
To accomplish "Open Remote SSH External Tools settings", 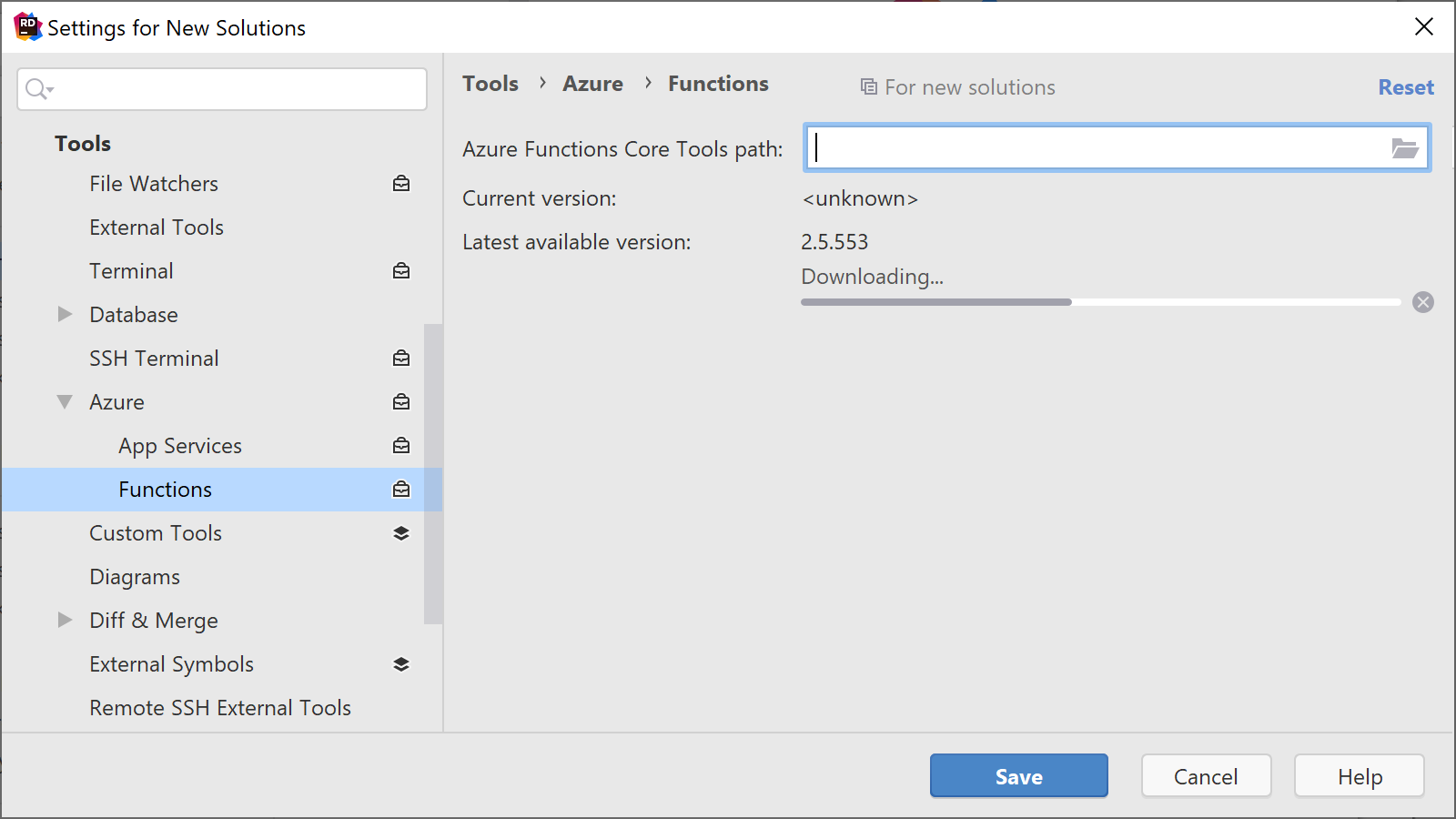I will [222, 708].
